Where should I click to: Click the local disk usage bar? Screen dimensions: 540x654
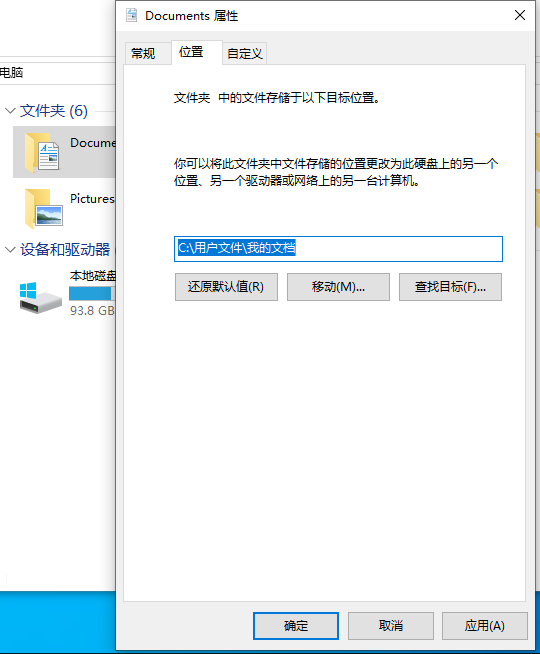[92, 294]
